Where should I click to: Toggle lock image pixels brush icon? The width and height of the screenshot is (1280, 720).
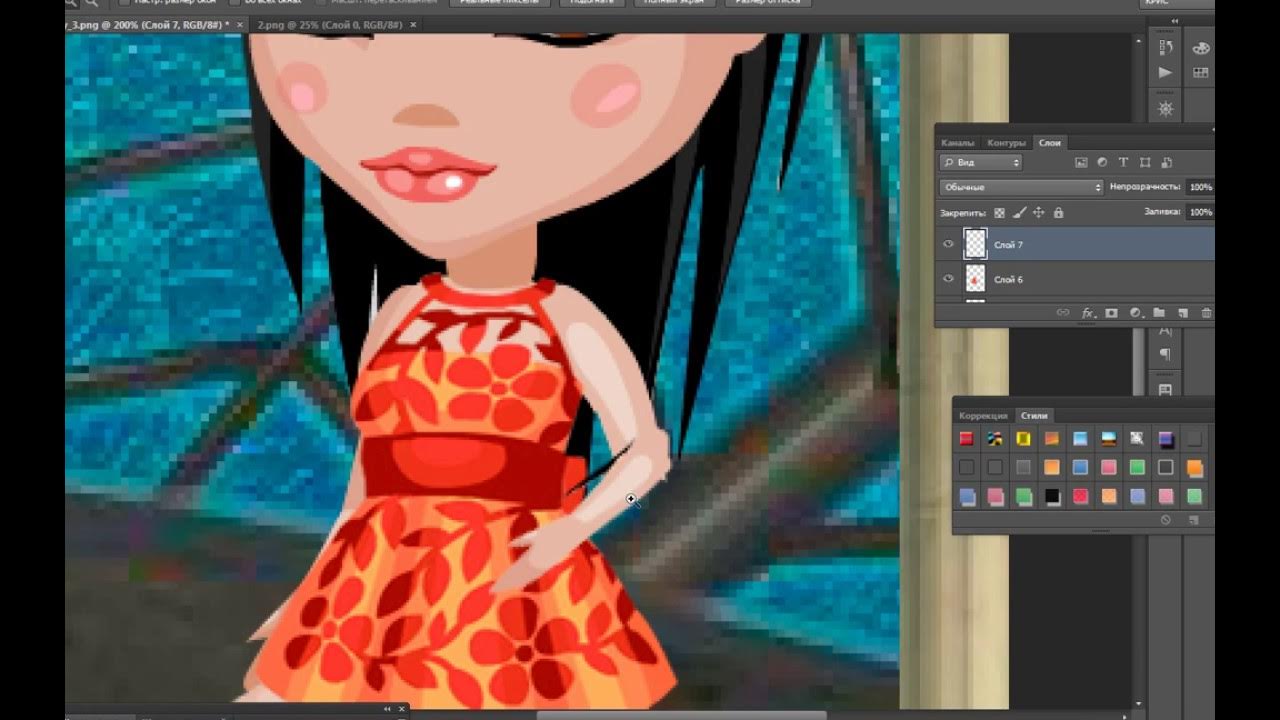point(1019,213)
